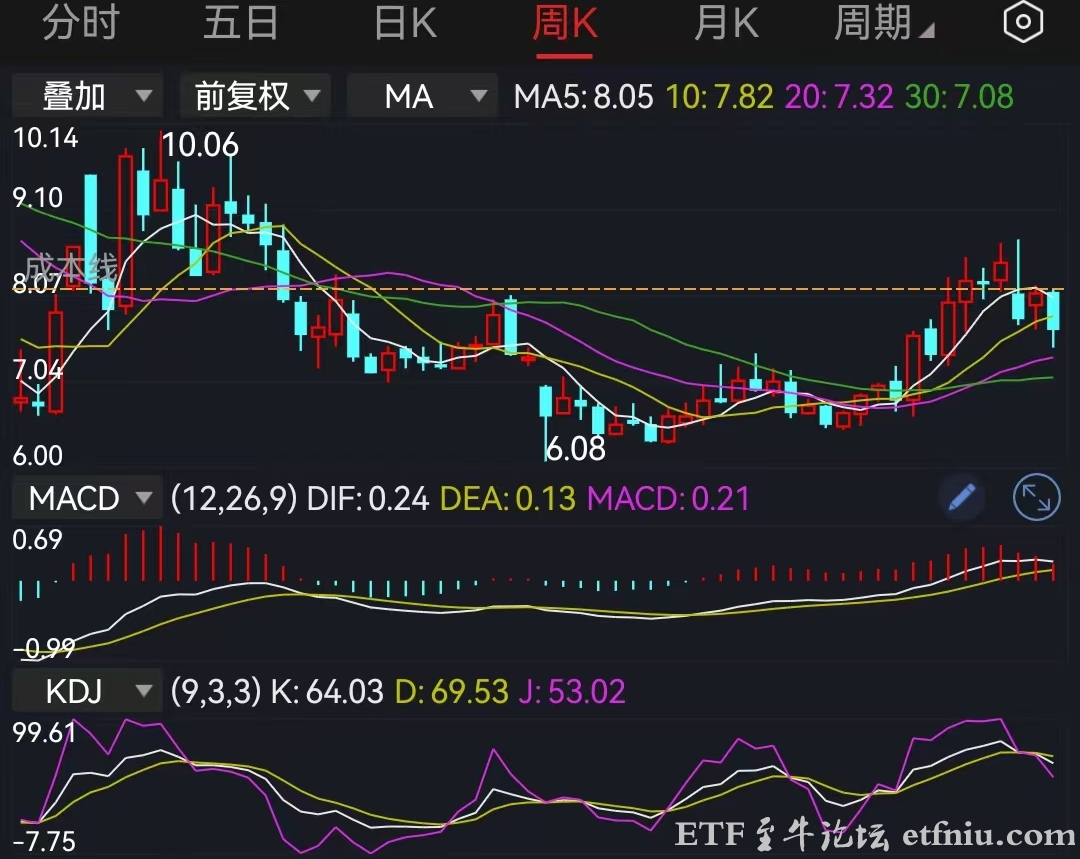Select the pencil drawing tool
The width and height of the screenshot is (1080, 859).
click(961, 497)
